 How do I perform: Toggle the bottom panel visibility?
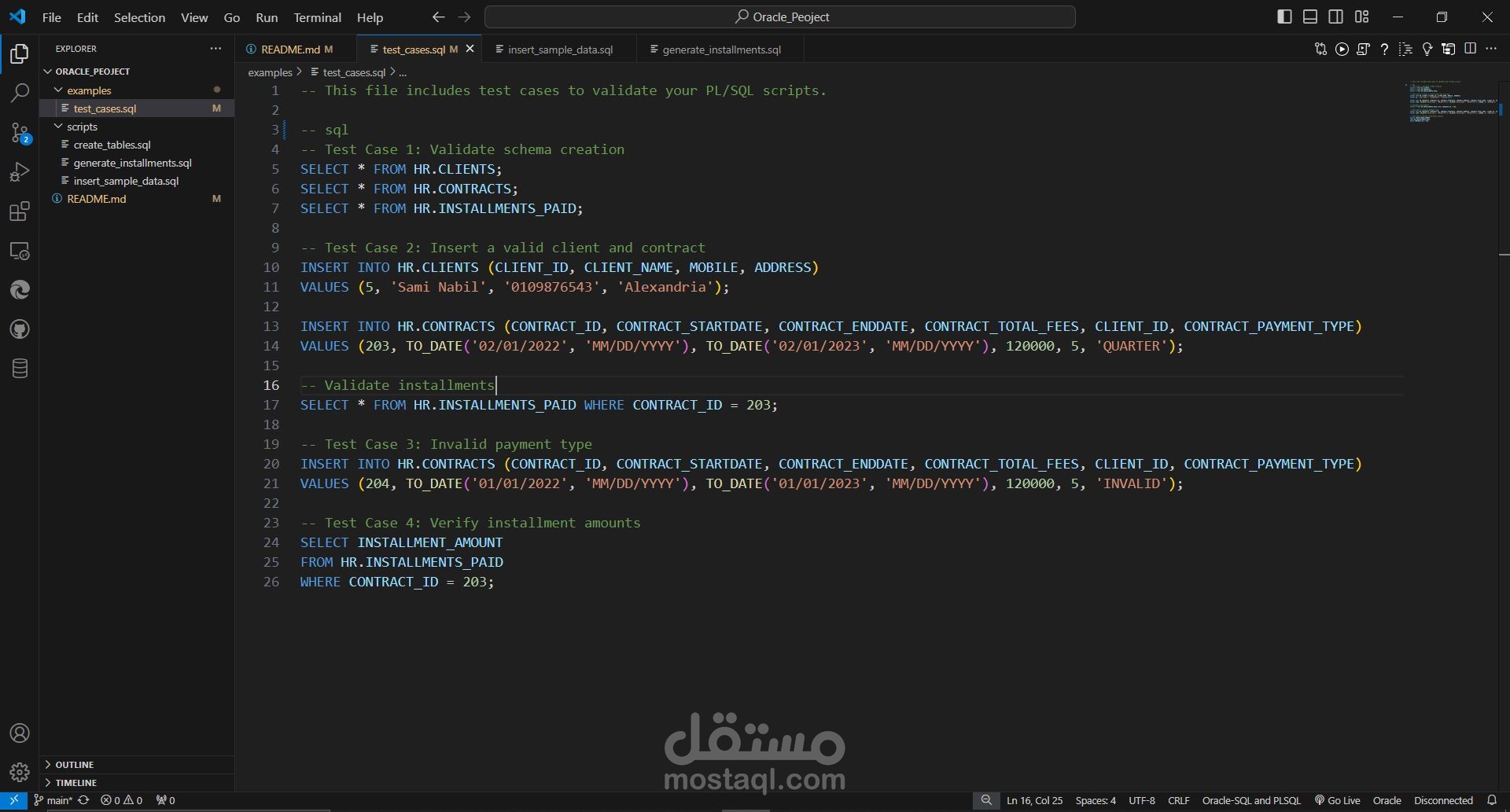tap(1310, 17)
